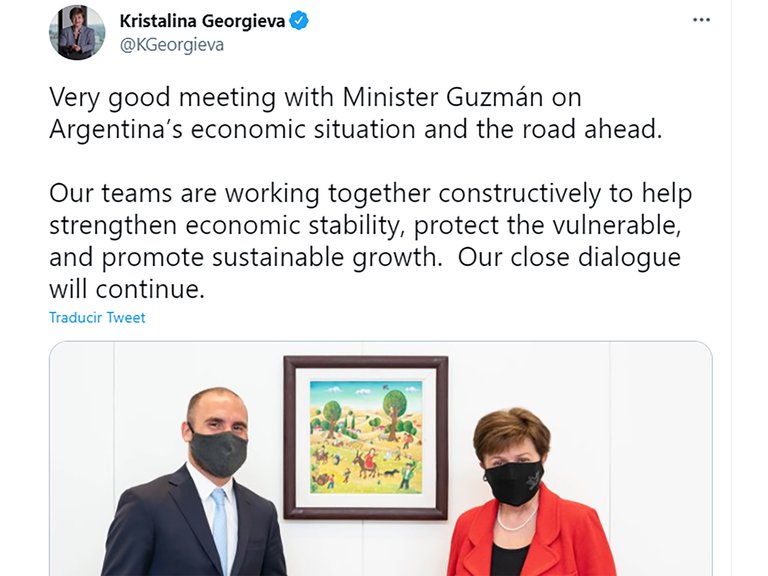Click the word "Argentina's" in the tweet
Image resolution: width=768 pixels, height=576 pixels.
[x=116, y=129]
